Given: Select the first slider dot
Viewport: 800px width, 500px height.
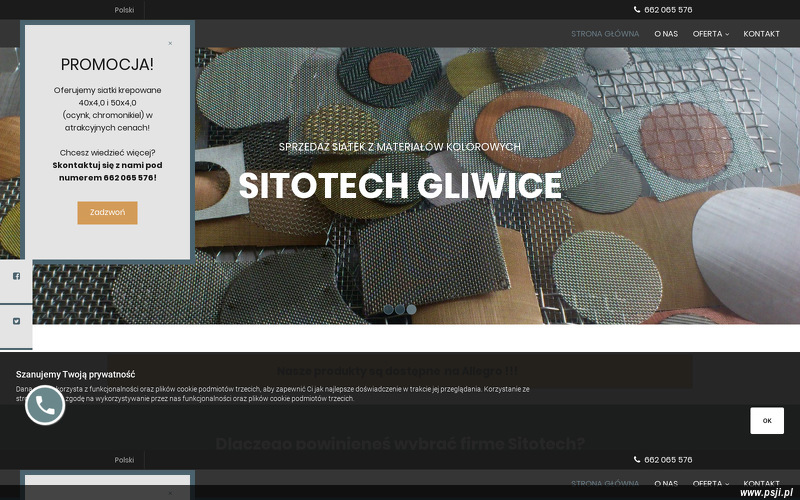Looking at the screenshot, I should pos(388,309).
